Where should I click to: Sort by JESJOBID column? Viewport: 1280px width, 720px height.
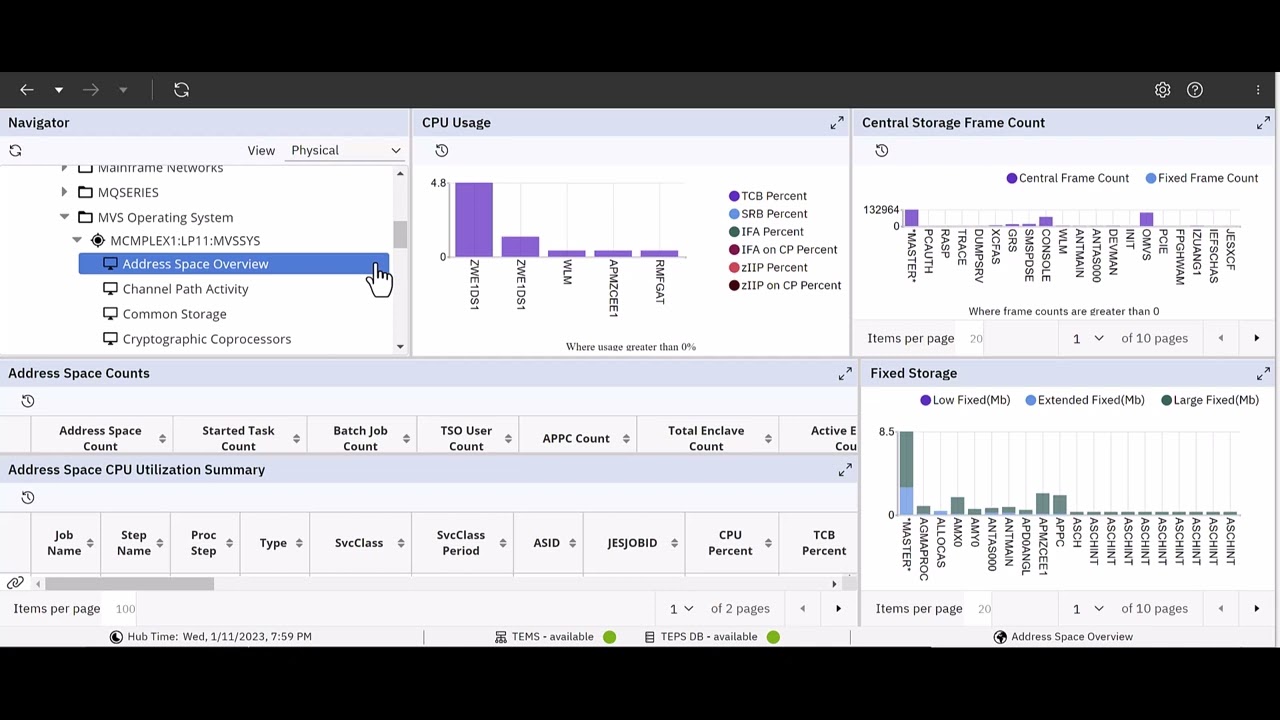pyautogui.click(x=675, y=543)
